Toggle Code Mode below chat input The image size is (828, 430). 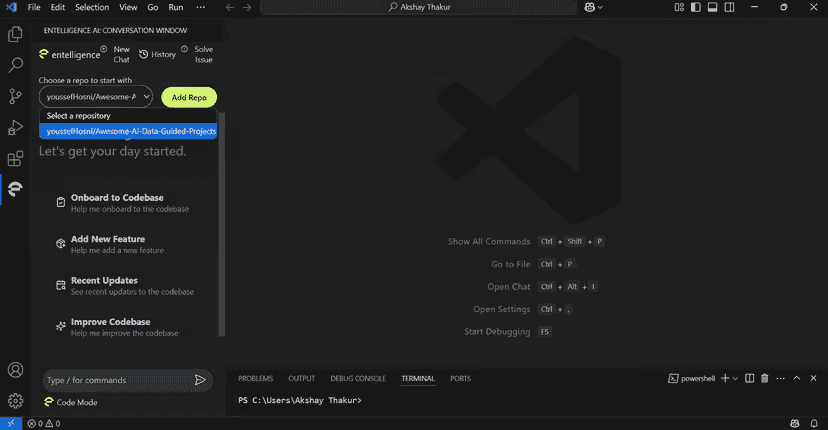click(x=71, y=402)
